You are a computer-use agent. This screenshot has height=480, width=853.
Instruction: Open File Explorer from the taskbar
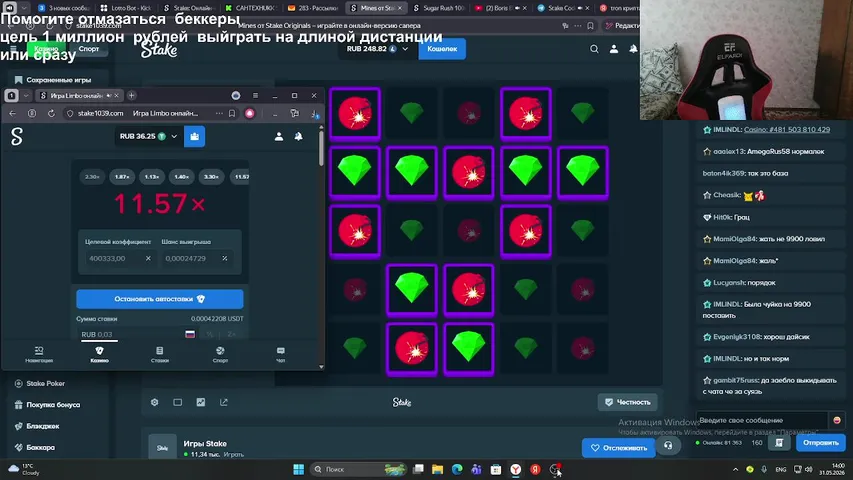tap(437, 469)
